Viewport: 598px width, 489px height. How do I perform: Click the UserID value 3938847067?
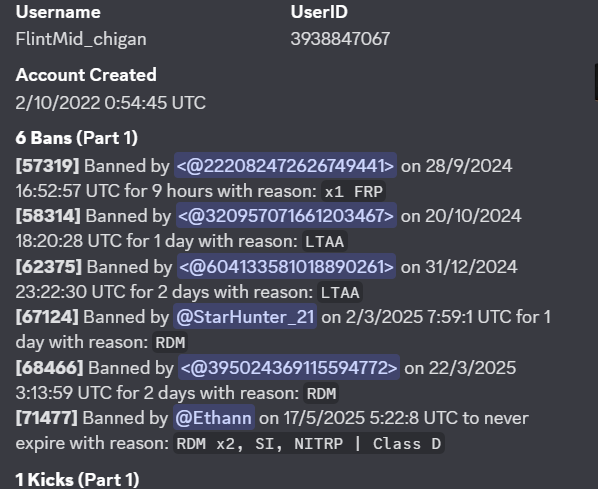pyautogui.click(x=340, y=39)
